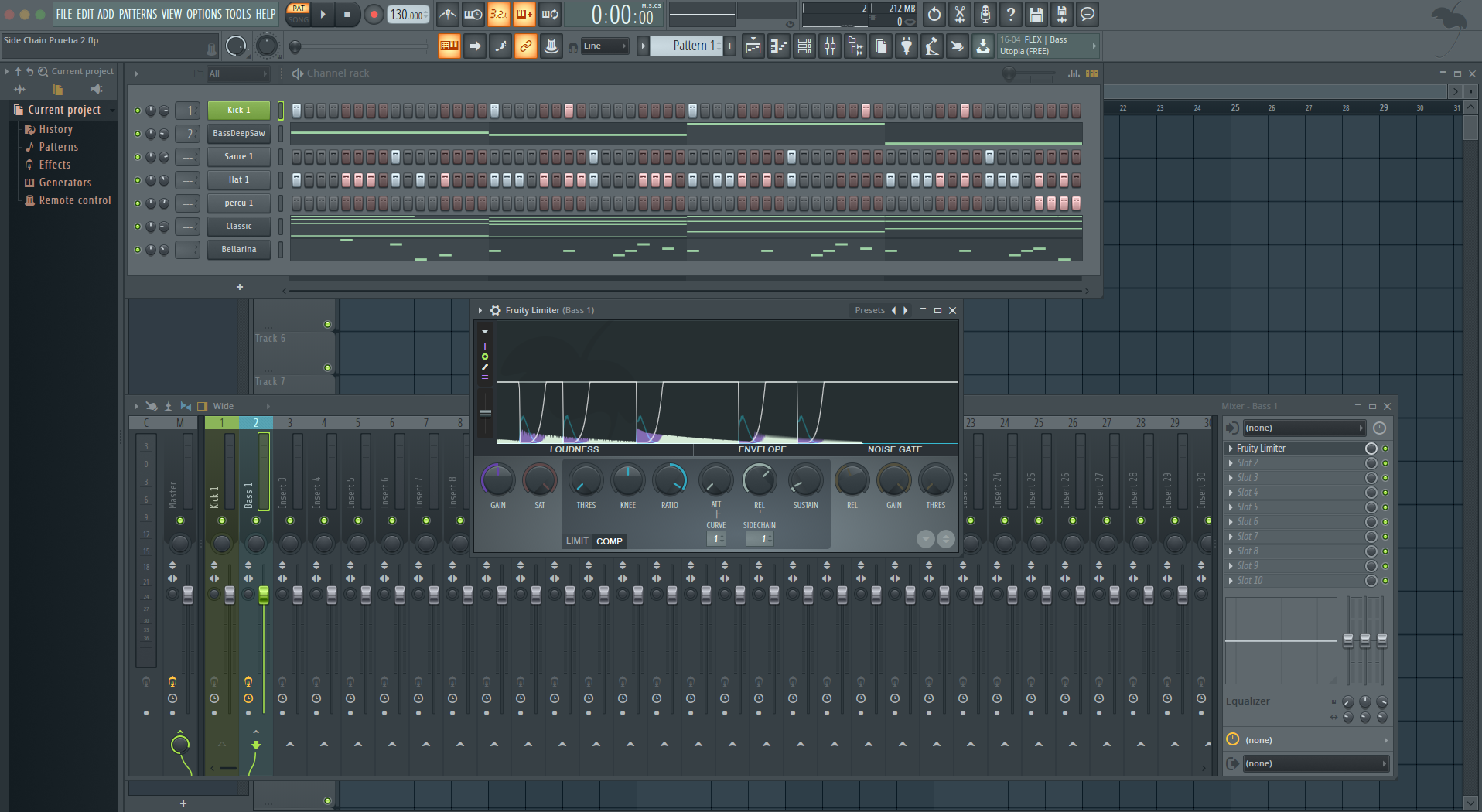Start playback with the Play button
This screenshot has height=812, width=1482.
[x=323, y=14]
